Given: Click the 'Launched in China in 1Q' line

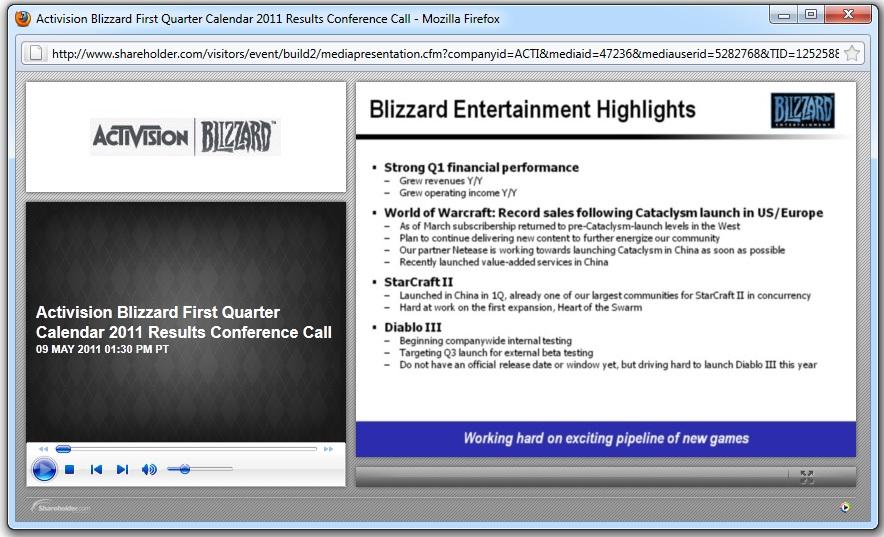Looking at the screenshot, I should click(x=605, y=296).
